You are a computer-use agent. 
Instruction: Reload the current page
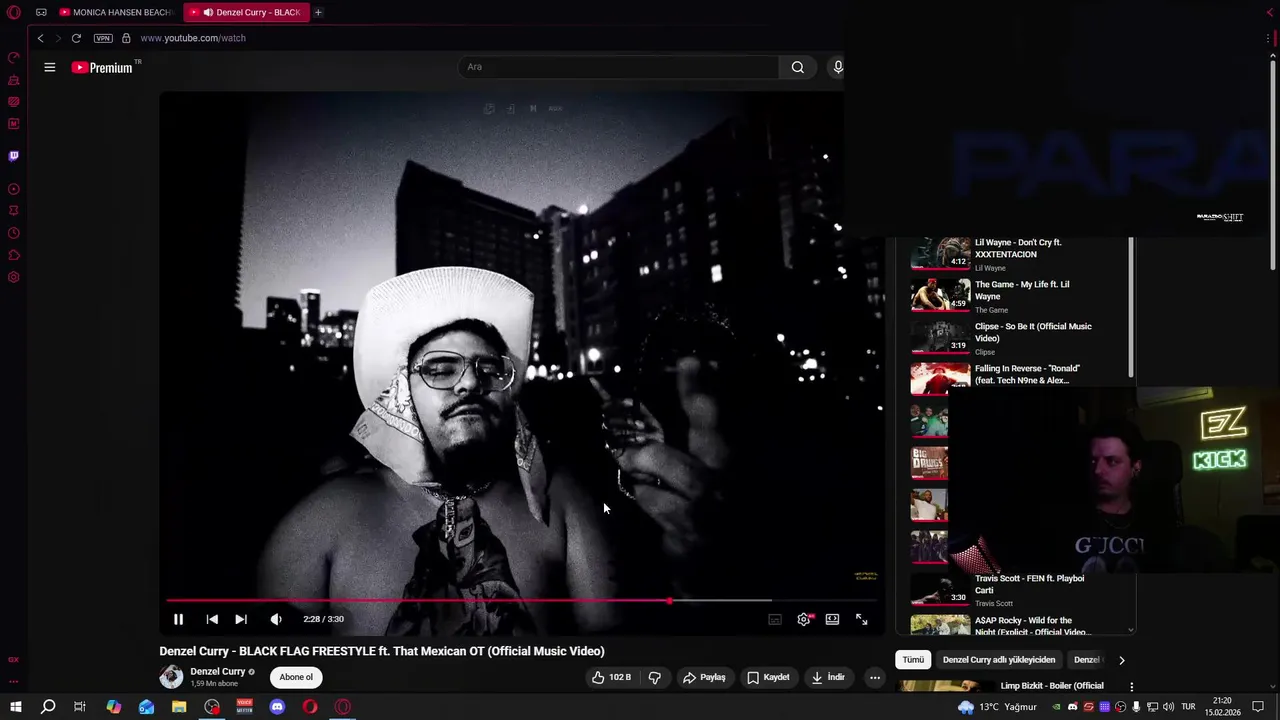(x=76, y=38)
